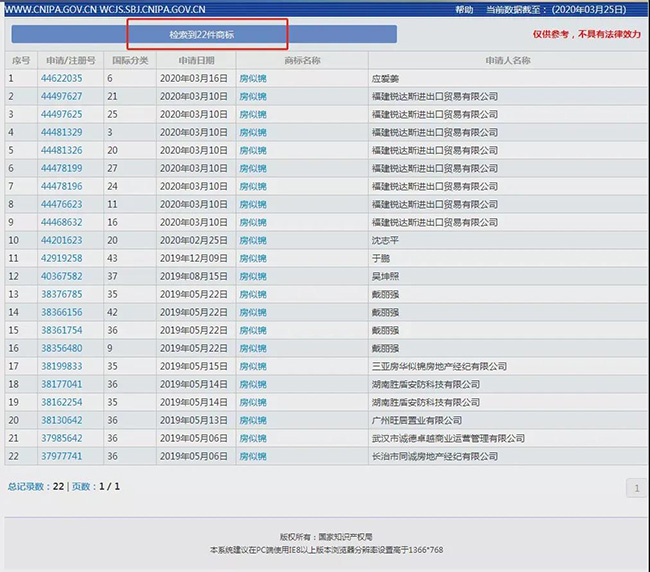
Task: Open registration number 38130642
Action: click(61, 420)
